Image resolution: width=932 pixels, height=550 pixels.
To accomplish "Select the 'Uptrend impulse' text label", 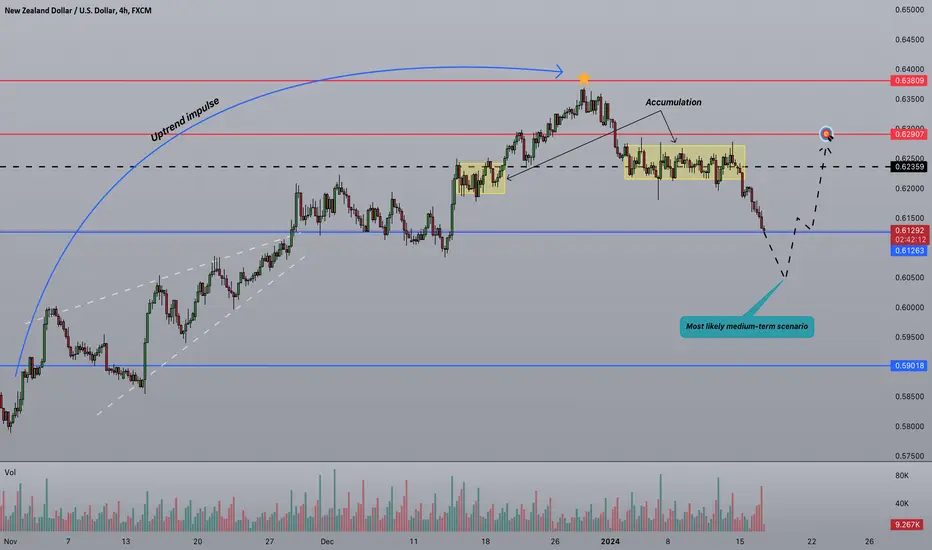I will point(185,120).
